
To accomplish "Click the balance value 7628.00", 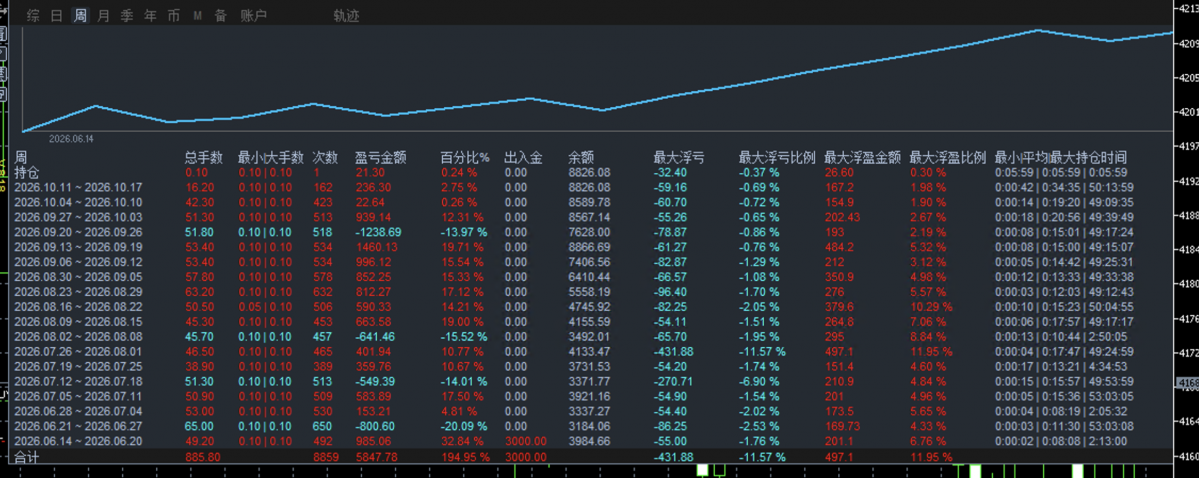I will (x=589, y=232).
